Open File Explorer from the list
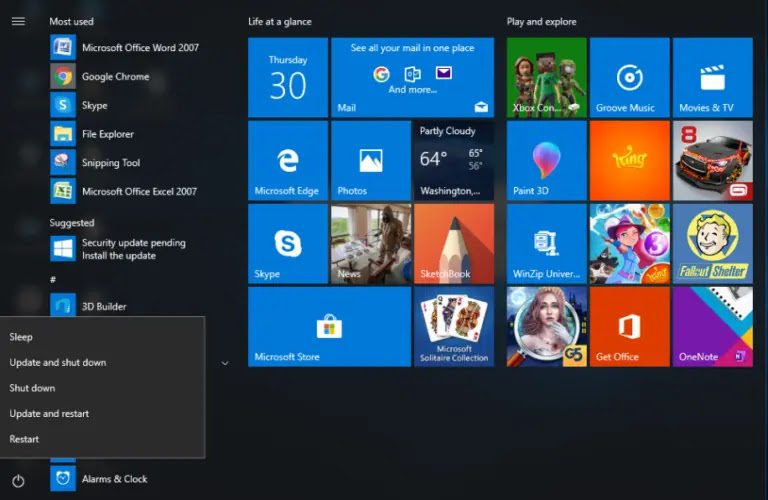 tap(92, 134)
